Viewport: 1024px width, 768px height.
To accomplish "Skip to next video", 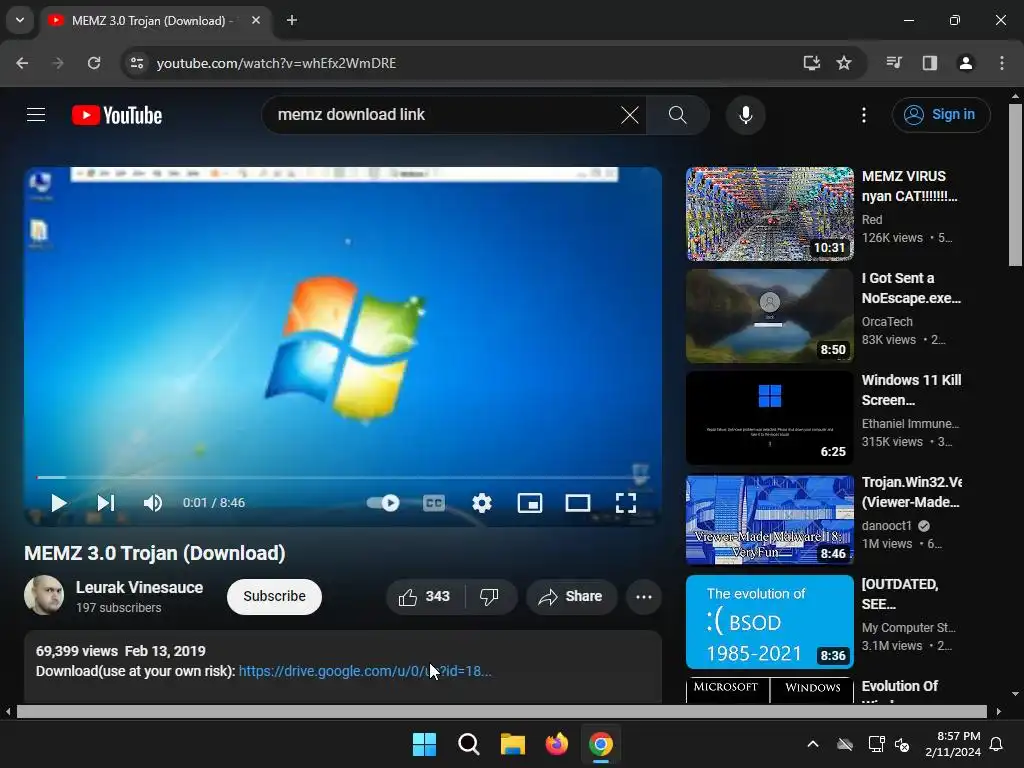I will point(106,503).
